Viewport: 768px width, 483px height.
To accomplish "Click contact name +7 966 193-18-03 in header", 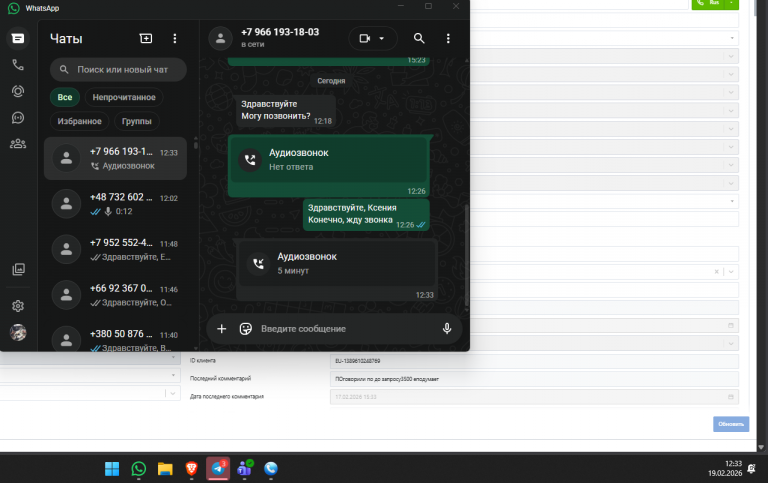I will click(280, 32).
